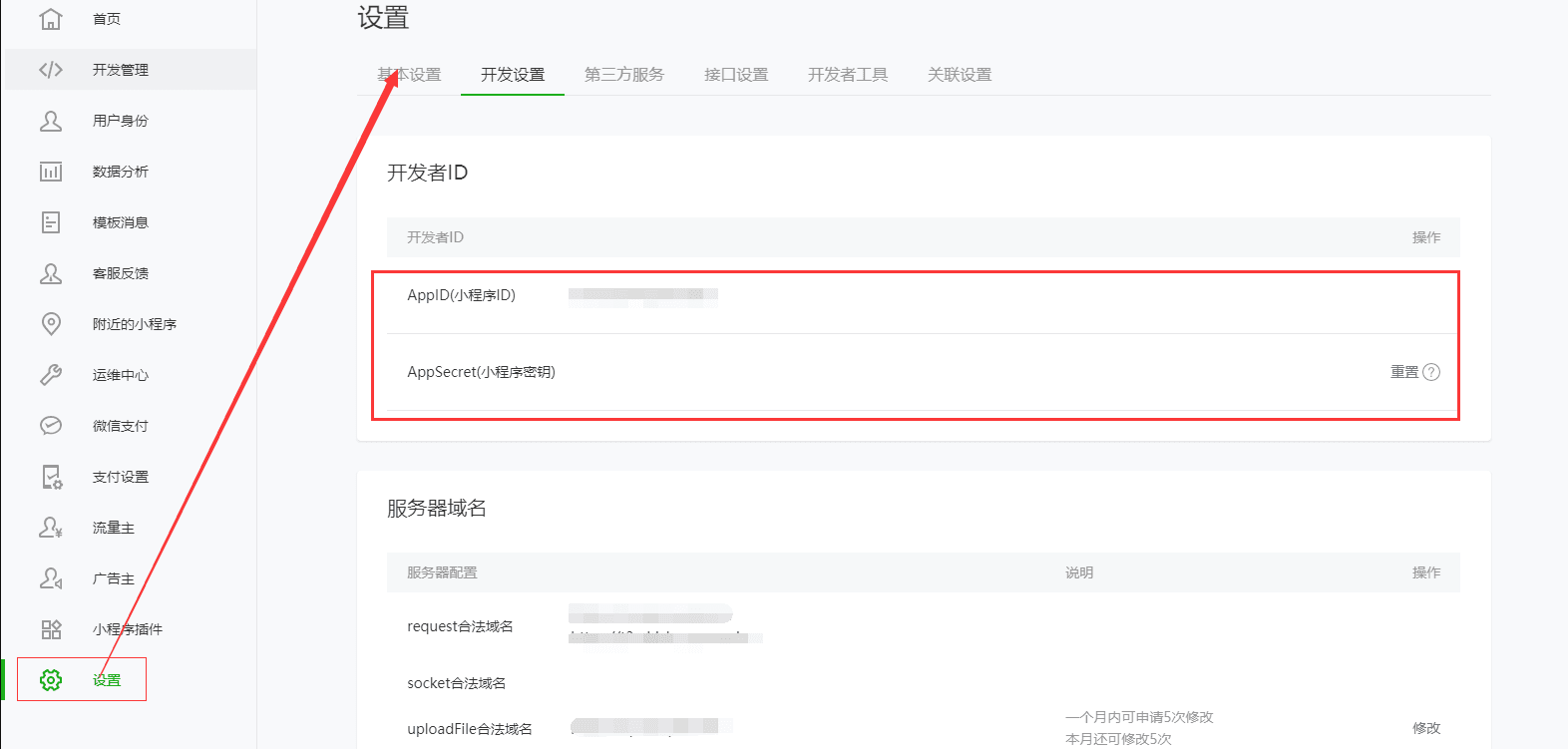Select 客服反馈 in the sidebar menu
The image size is (1568, 749).
(121, 273)
